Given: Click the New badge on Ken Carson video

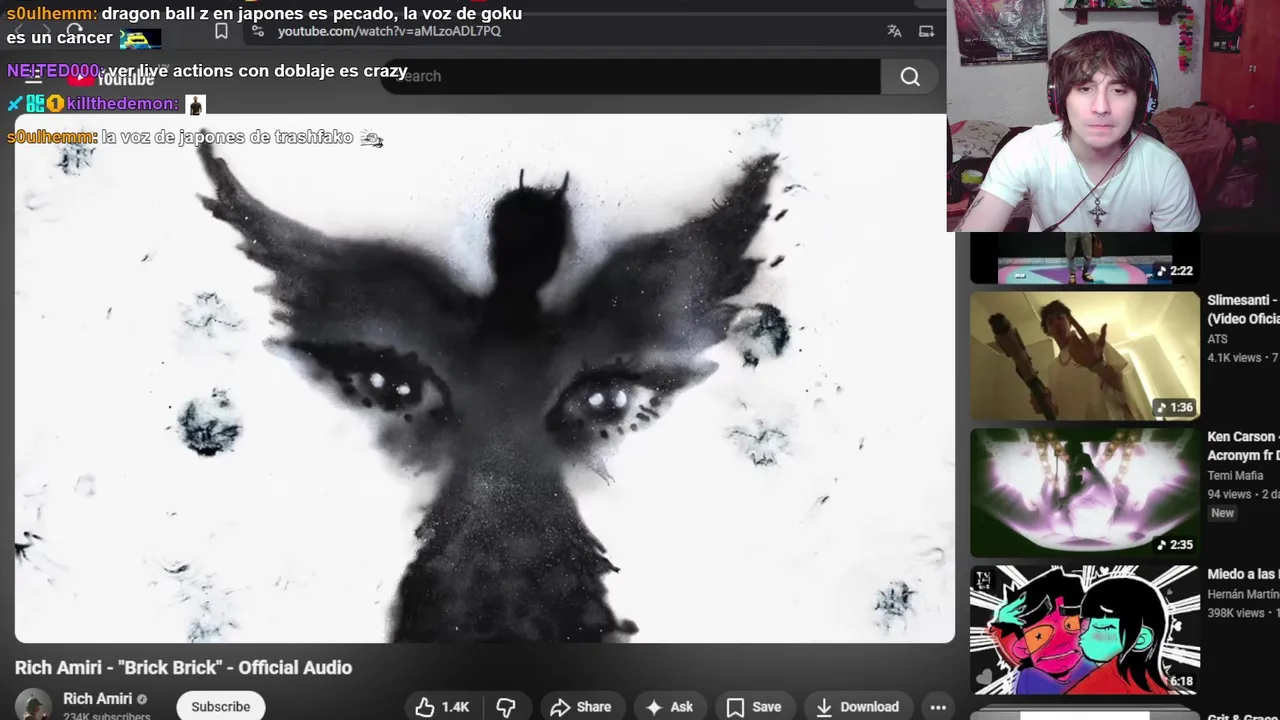Looking at the screenshot, I should tap(1223, 513).
